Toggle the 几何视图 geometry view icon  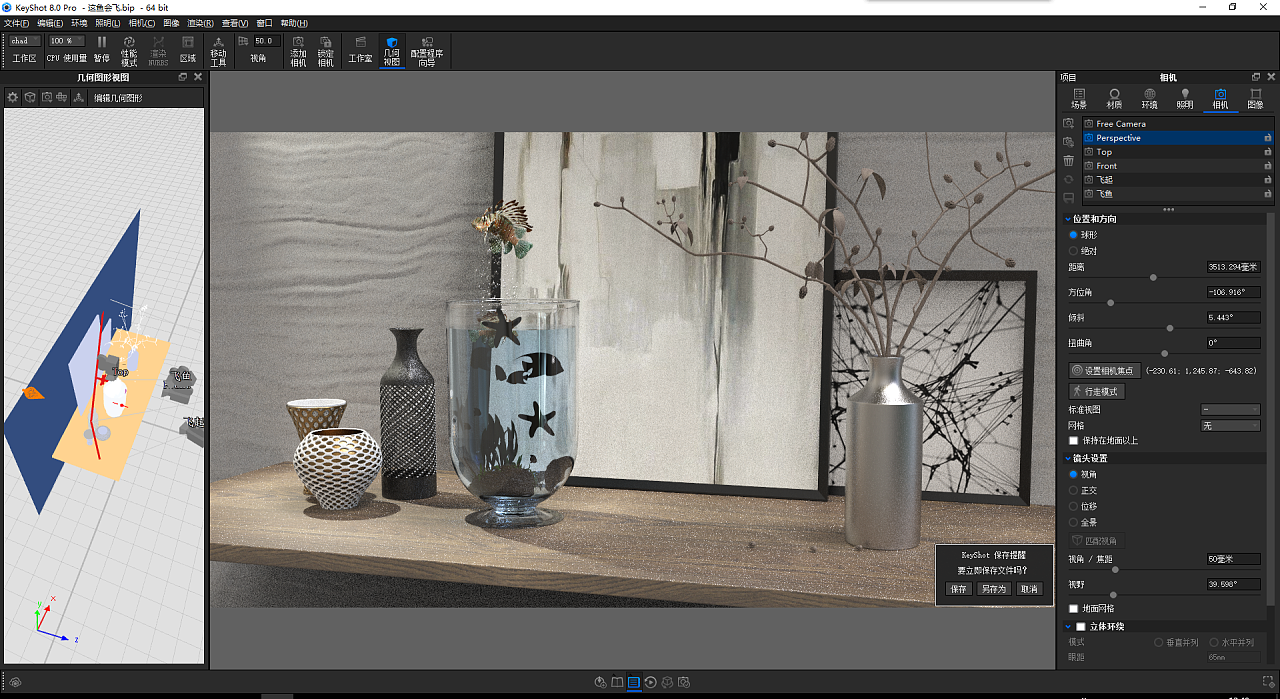tap(392, 43)
